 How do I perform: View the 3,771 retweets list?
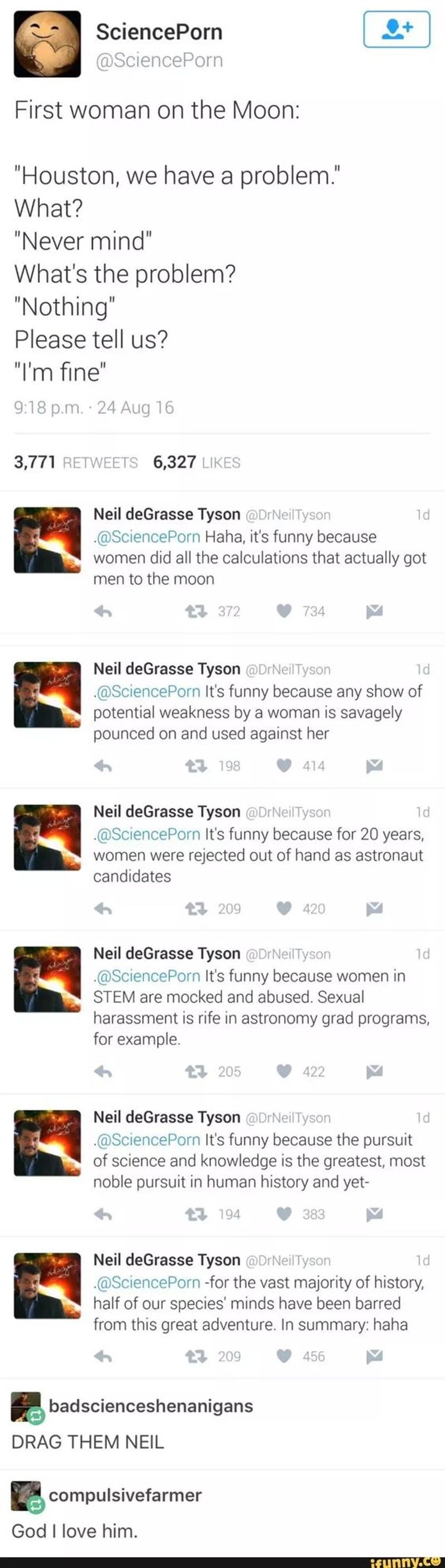pos(75,463)
